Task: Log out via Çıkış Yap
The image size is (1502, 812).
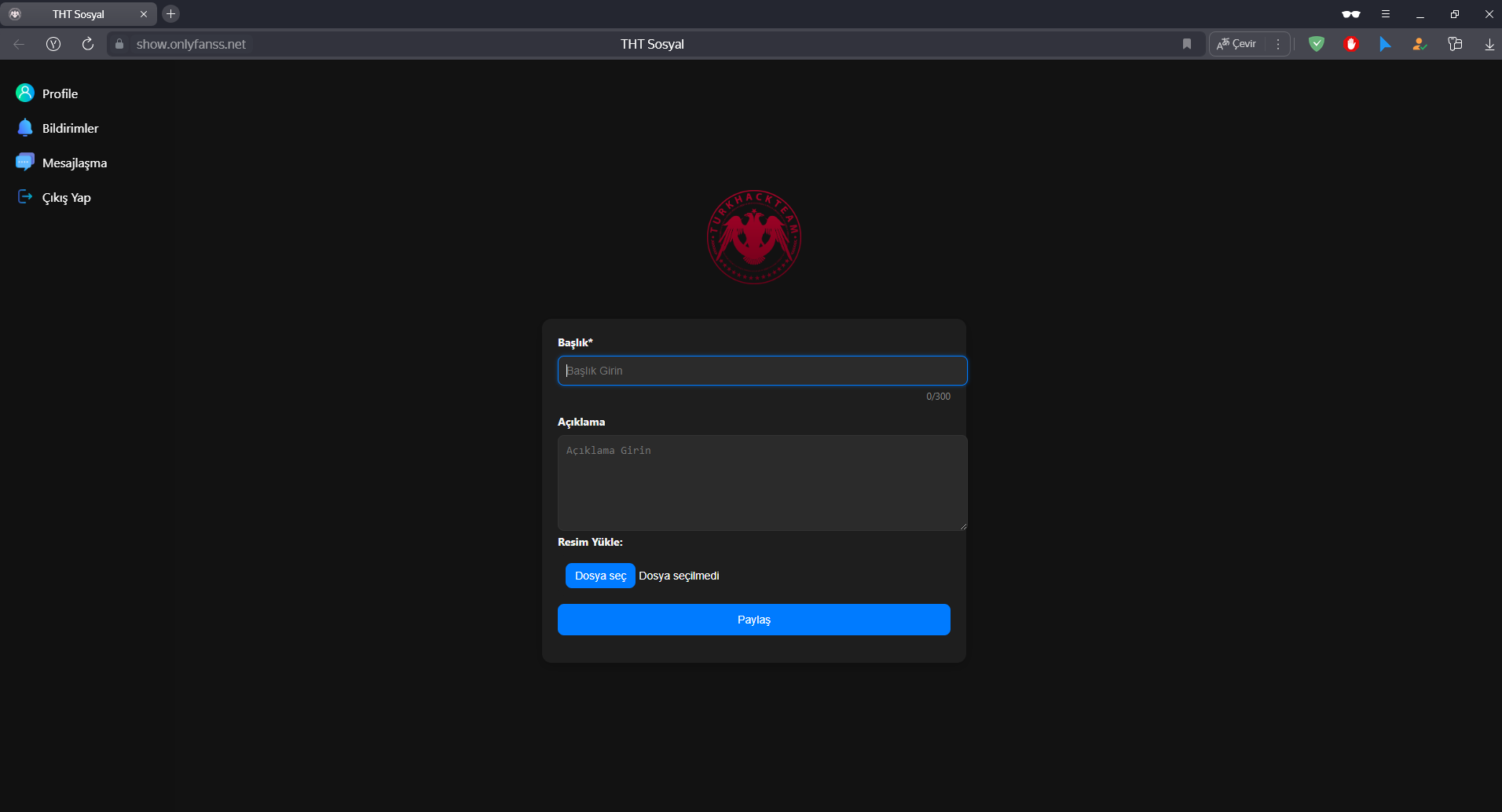Action: click(67, 197)
